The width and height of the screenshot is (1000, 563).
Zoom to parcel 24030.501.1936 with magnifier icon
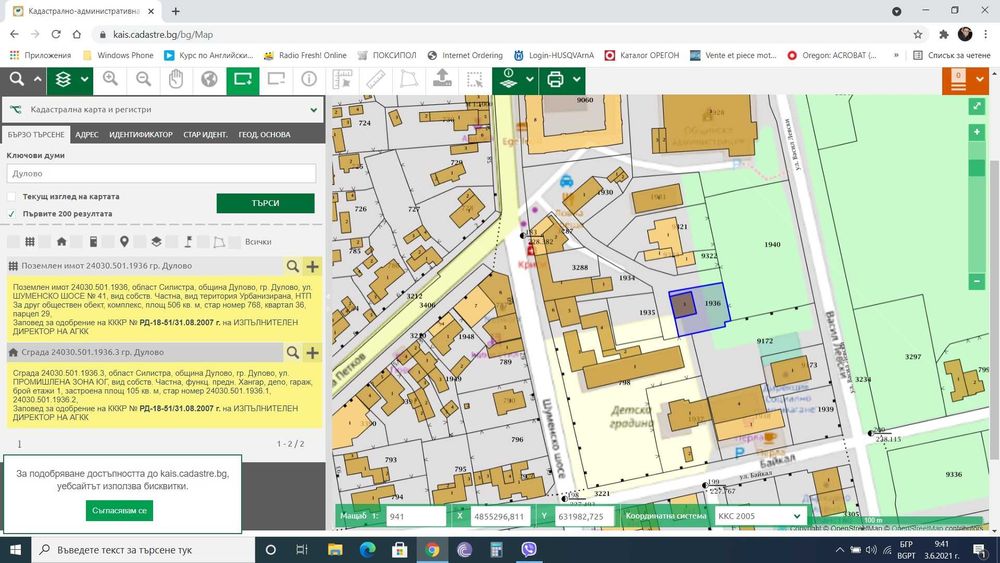pos(292,266)
